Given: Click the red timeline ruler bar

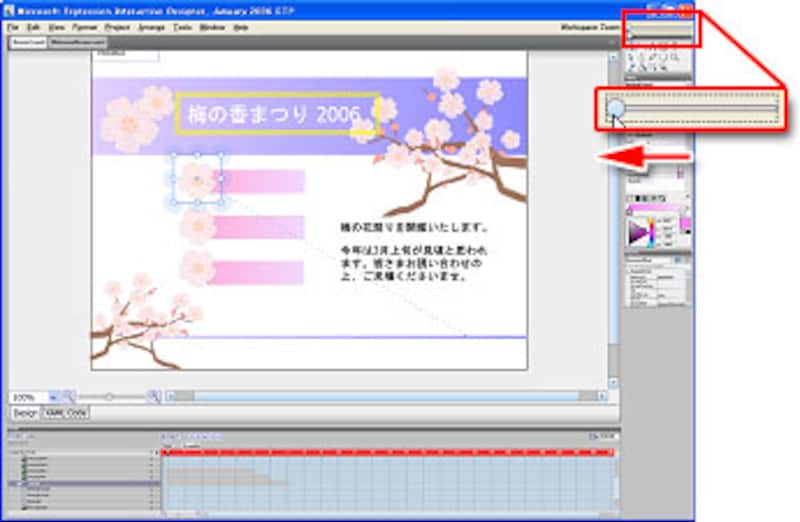Looking at the screenshot, I should point(388,453).
